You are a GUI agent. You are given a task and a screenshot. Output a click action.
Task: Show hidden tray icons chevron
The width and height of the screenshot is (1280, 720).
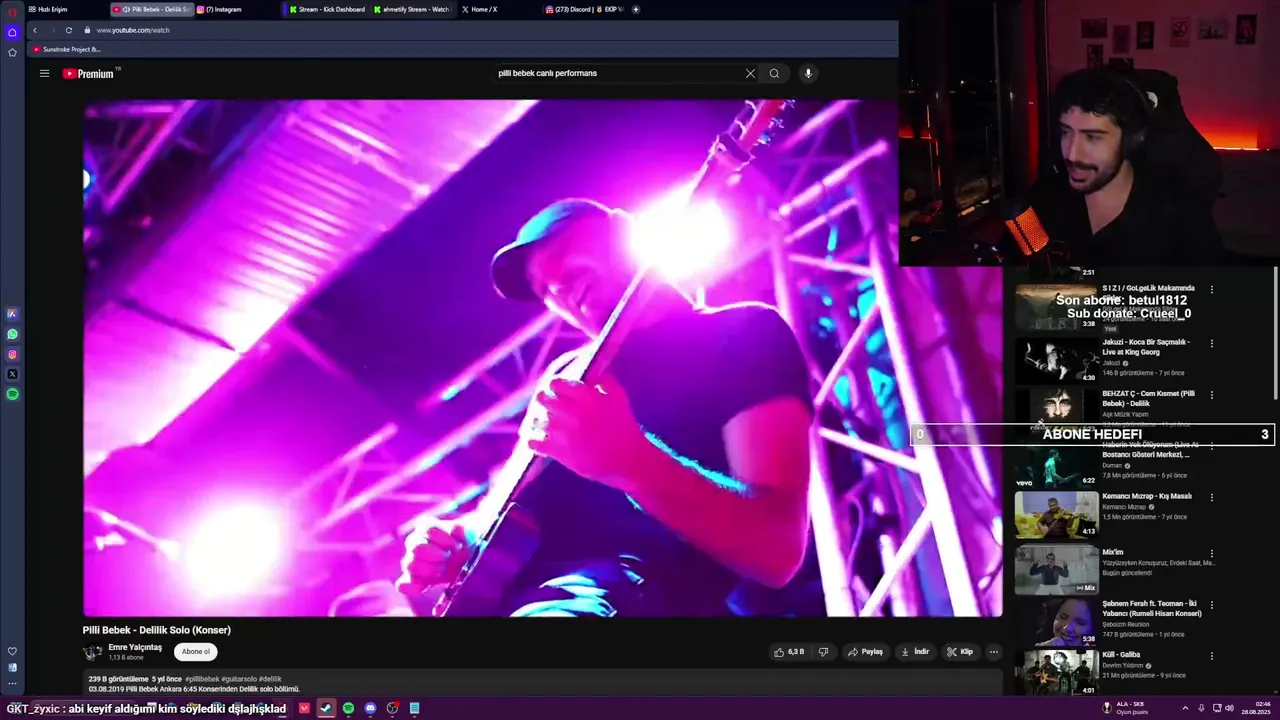(1185, 708)
